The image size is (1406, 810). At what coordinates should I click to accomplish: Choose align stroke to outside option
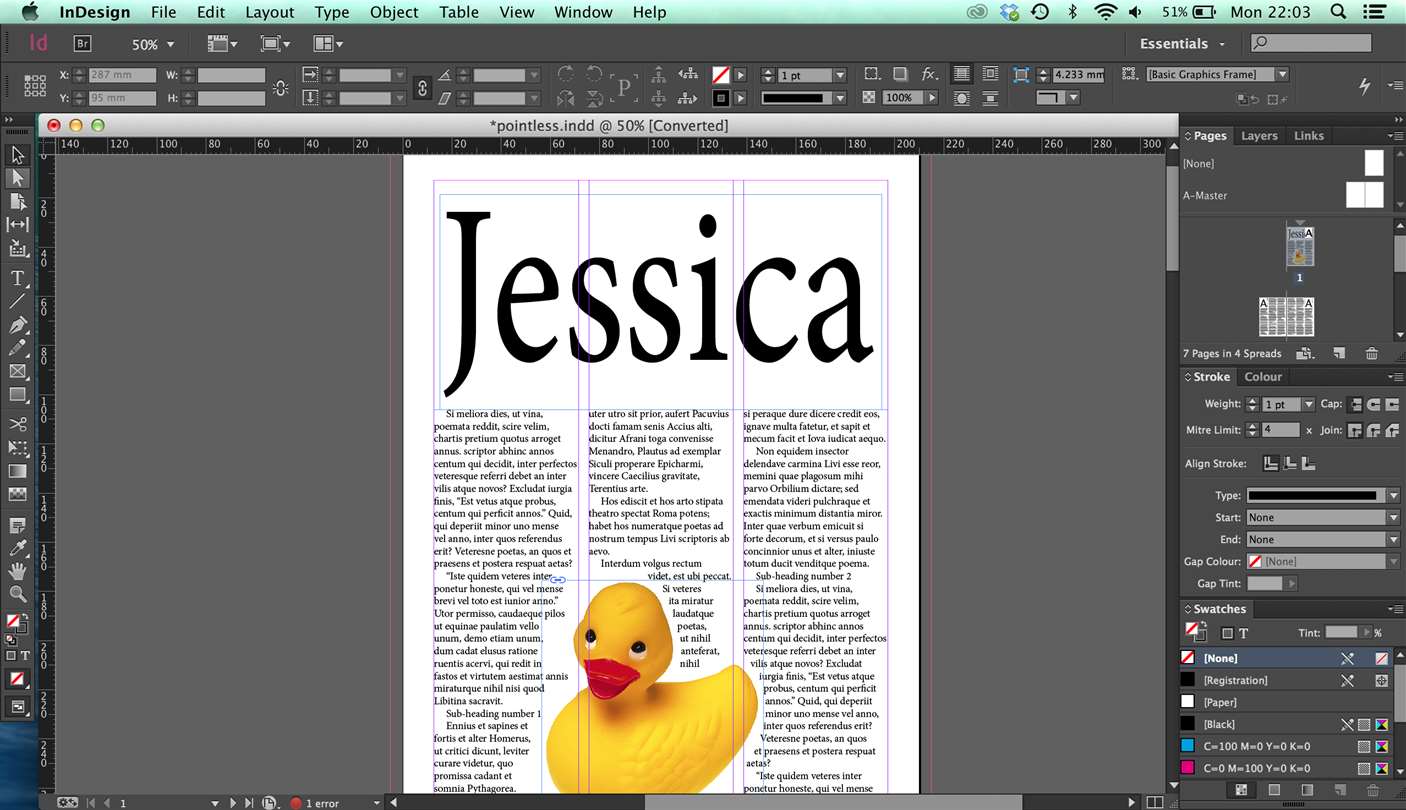tap(1308, 463)
